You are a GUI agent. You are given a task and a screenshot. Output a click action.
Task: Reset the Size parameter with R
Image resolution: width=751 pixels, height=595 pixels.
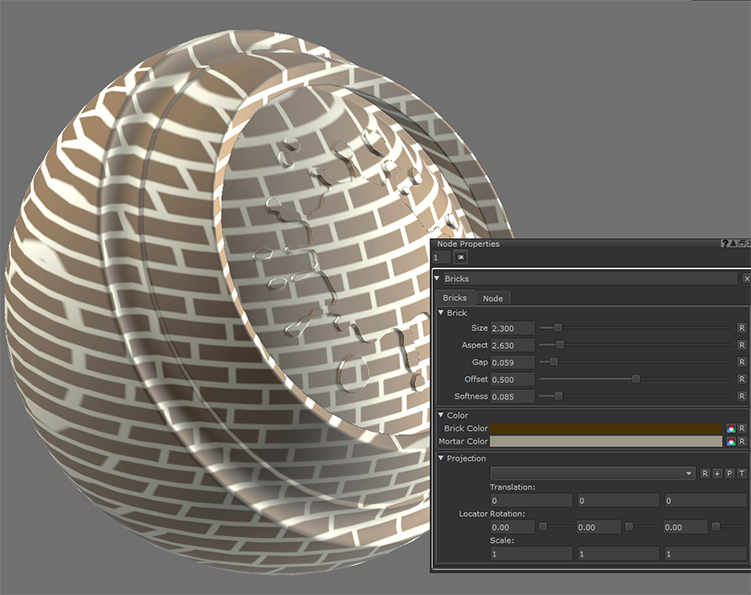point(741,328)
